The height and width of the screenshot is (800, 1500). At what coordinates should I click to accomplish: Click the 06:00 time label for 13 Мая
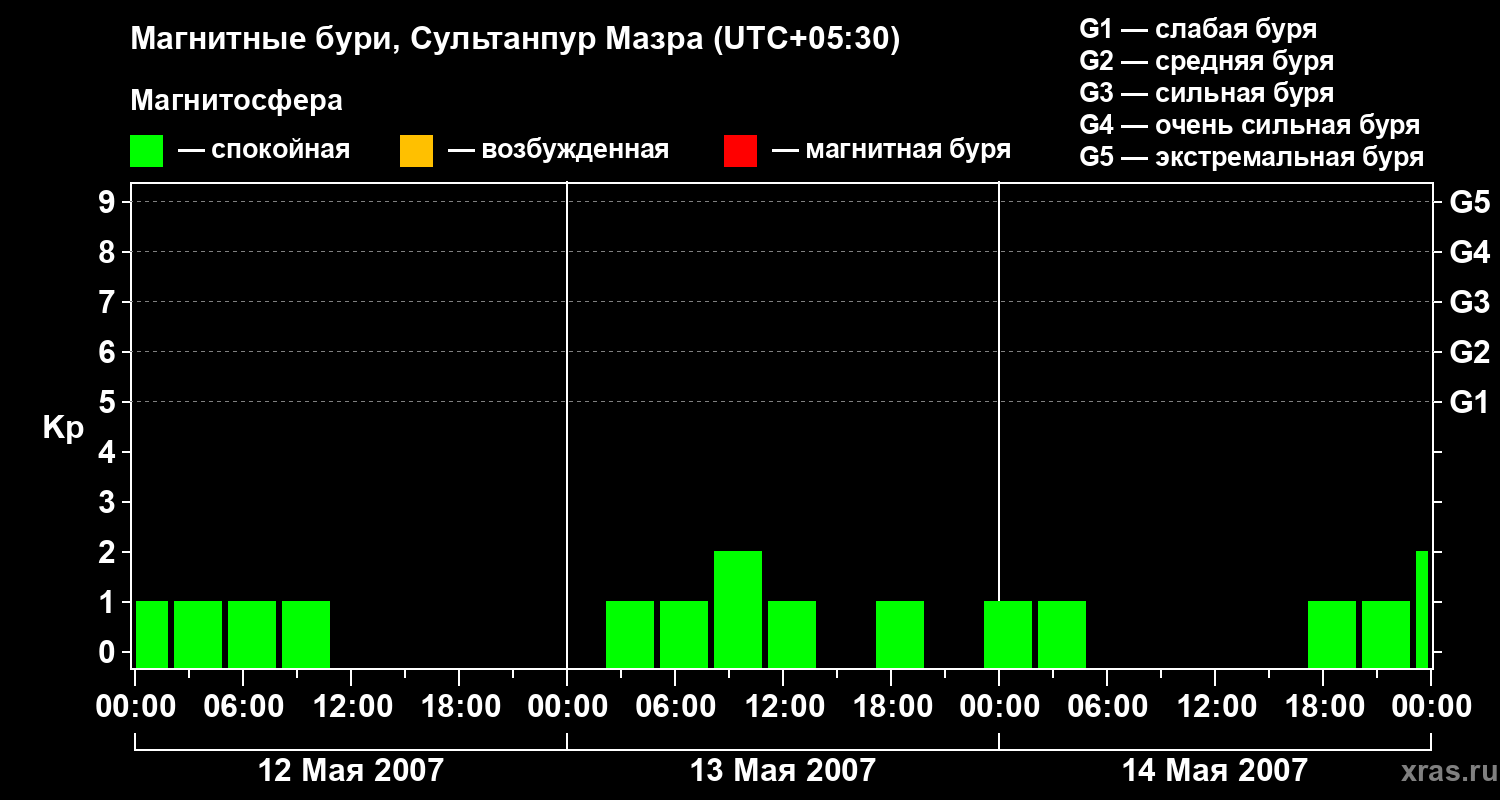pos(675,706)
